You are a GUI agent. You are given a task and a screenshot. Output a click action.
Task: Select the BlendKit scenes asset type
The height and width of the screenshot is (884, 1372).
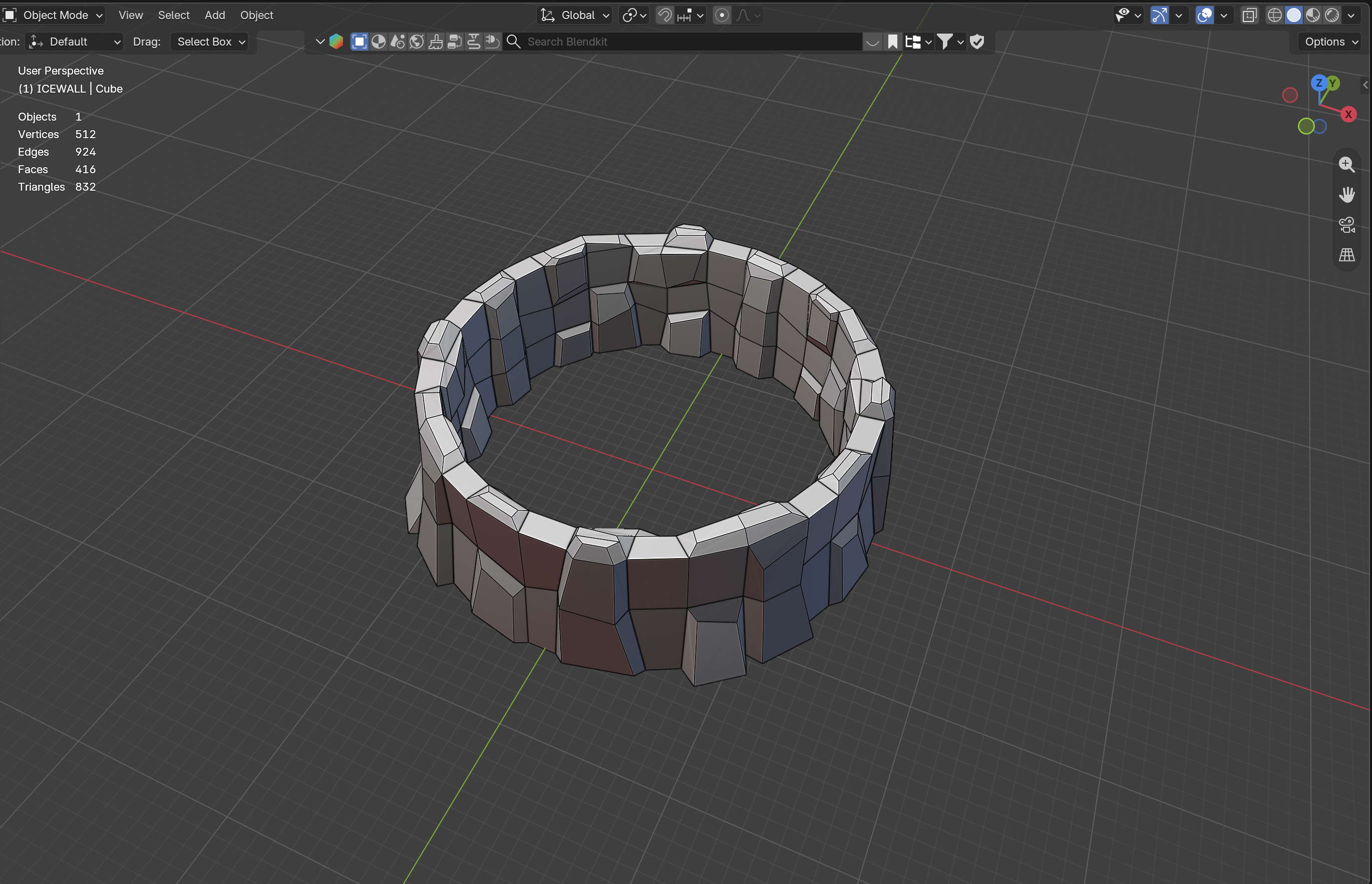397,42
